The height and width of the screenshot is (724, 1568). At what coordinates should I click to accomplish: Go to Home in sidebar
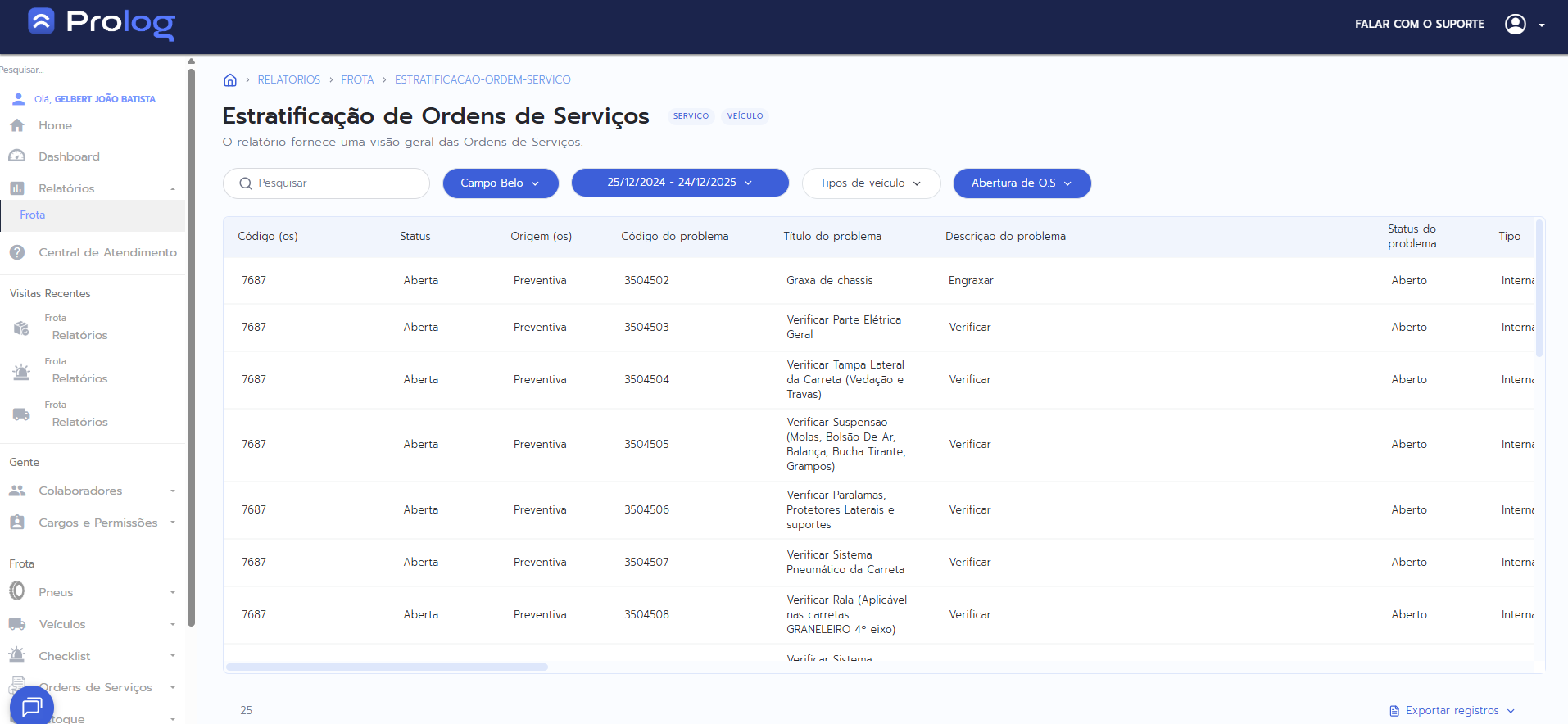[x=55, y=125]
